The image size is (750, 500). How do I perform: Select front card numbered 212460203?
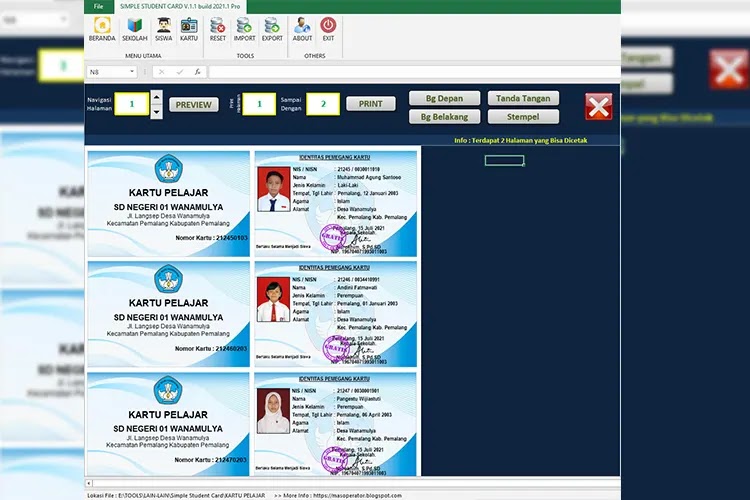[x=168, y=314]
